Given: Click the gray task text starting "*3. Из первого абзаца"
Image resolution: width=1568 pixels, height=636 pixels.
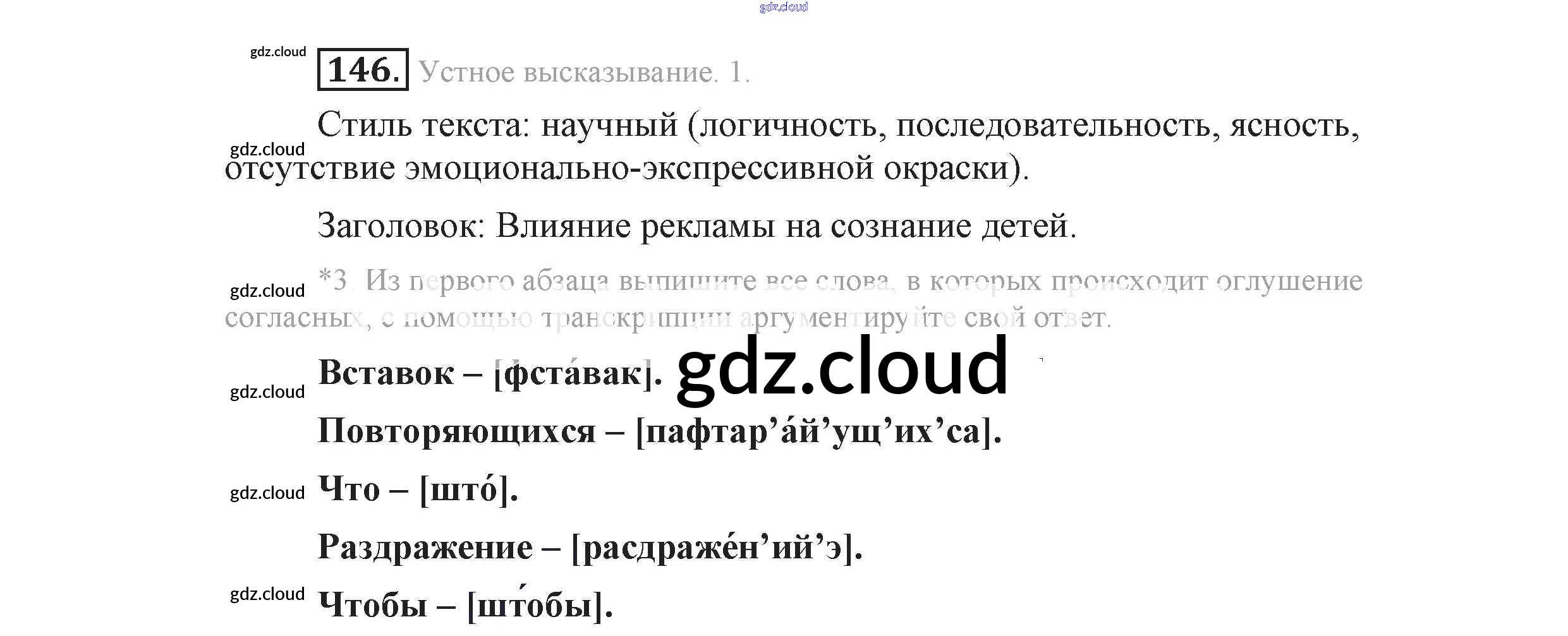Looking at the screenshot, I should [x=841, y=281].
